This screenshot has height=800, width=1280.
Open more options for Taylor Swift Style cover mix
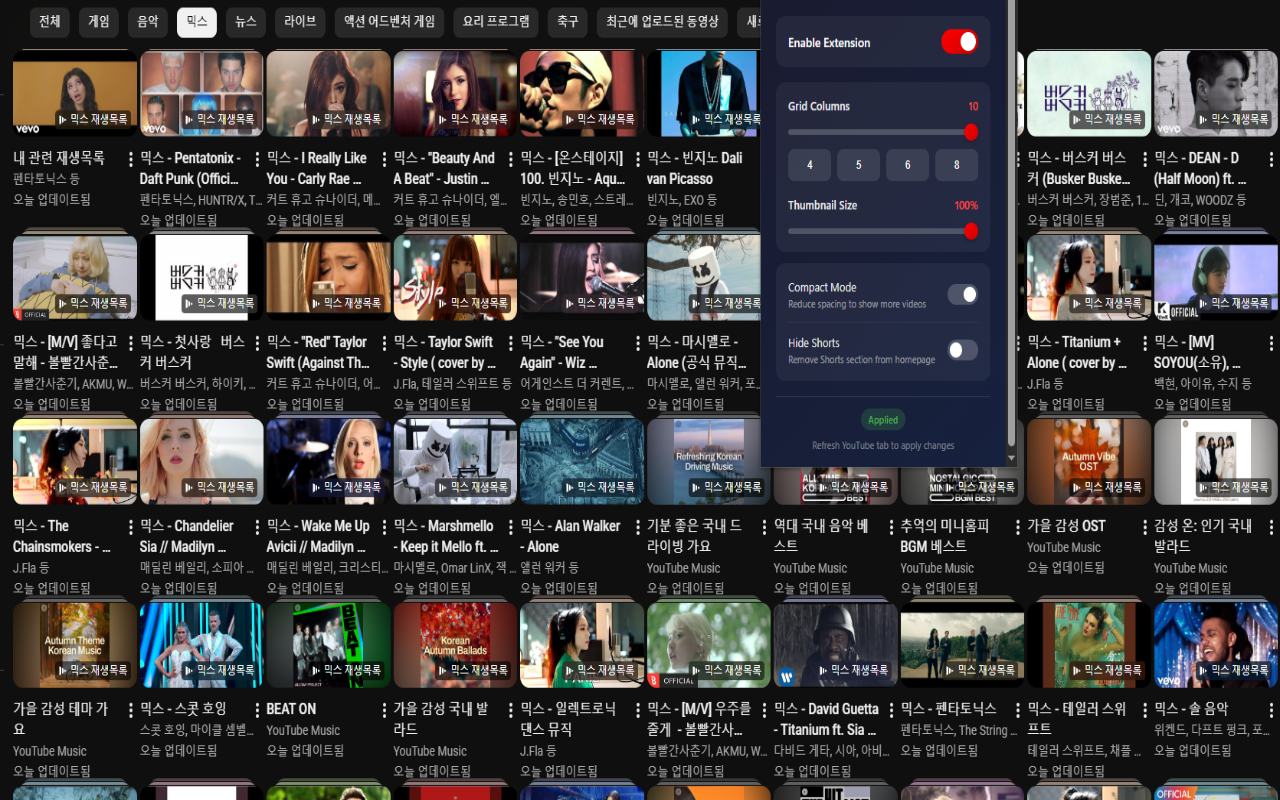512,343
